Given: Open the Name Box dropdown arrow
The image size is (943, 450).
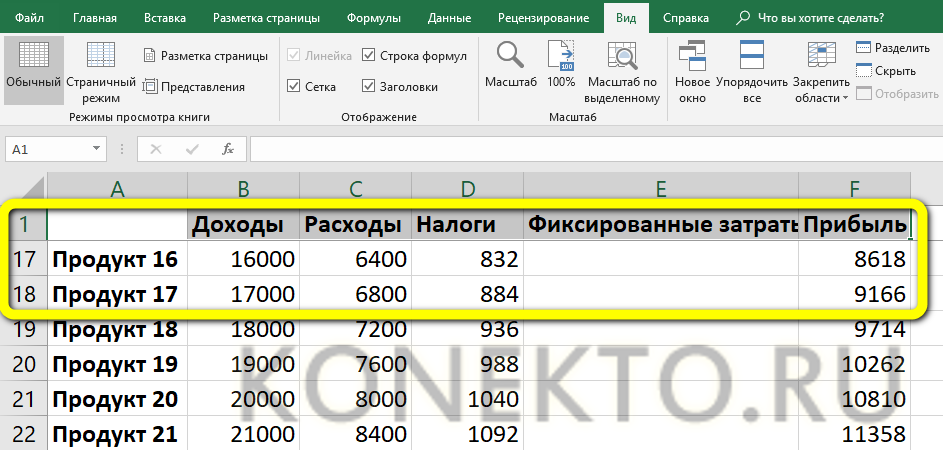Looking at the screenshot, I should [98, 149].
